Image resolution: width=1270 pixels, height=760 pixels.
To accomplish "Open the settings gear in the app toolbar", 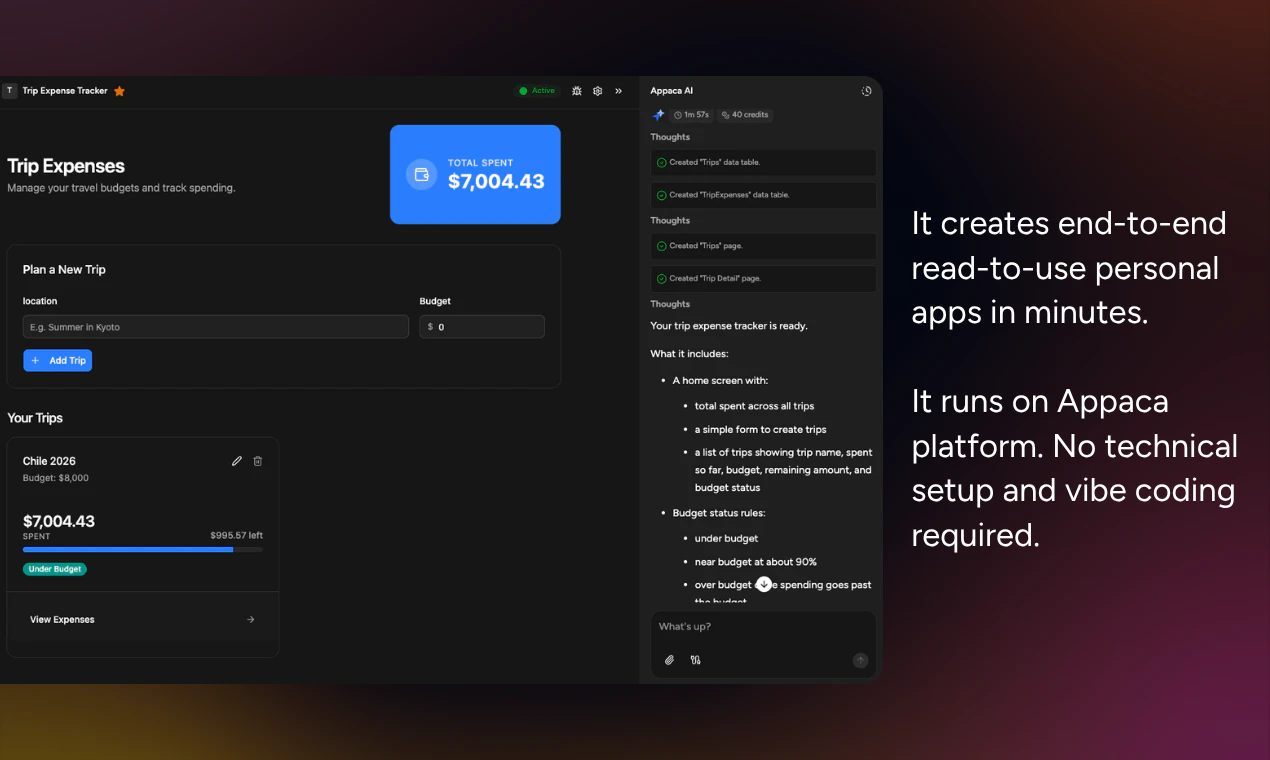I will (597, 90).
